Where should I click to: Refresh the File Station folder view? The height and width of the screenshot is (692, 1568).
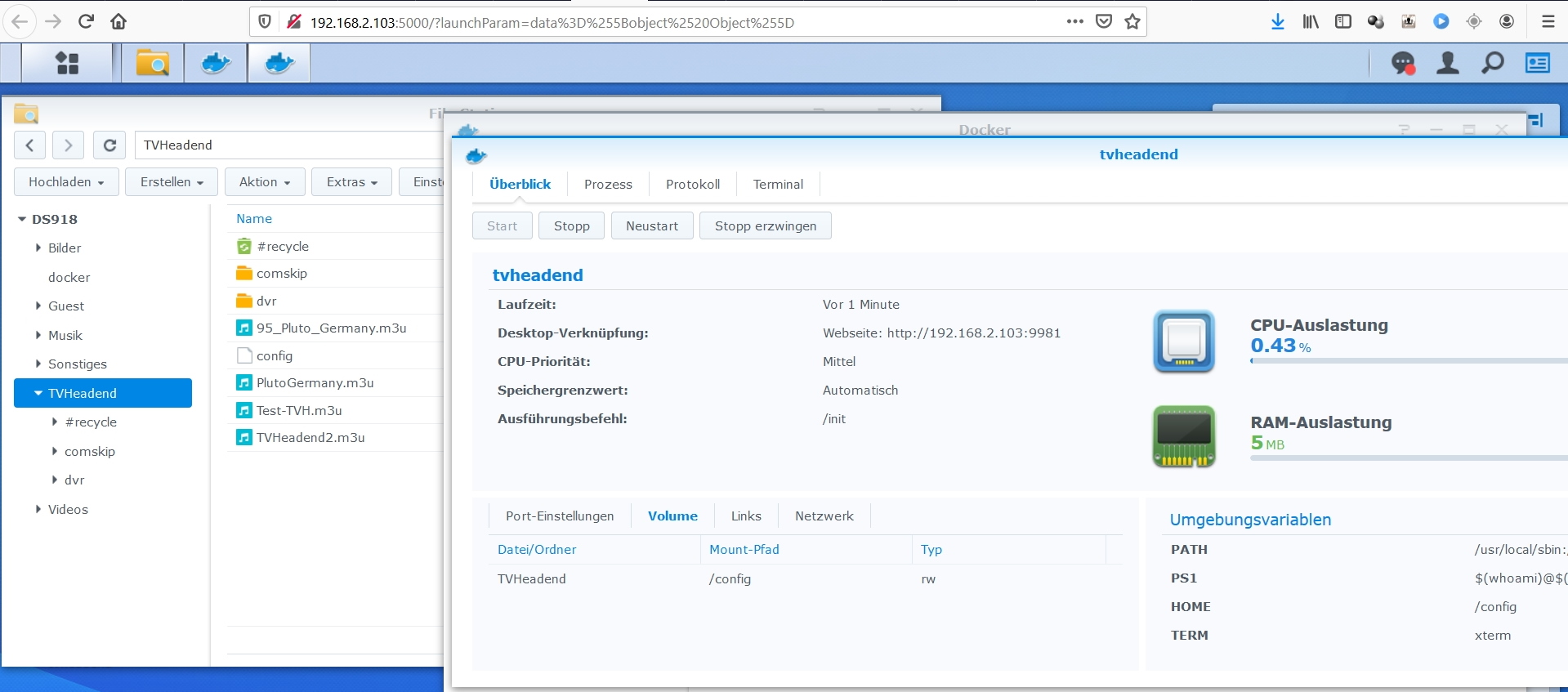click(x=109, y=145)
